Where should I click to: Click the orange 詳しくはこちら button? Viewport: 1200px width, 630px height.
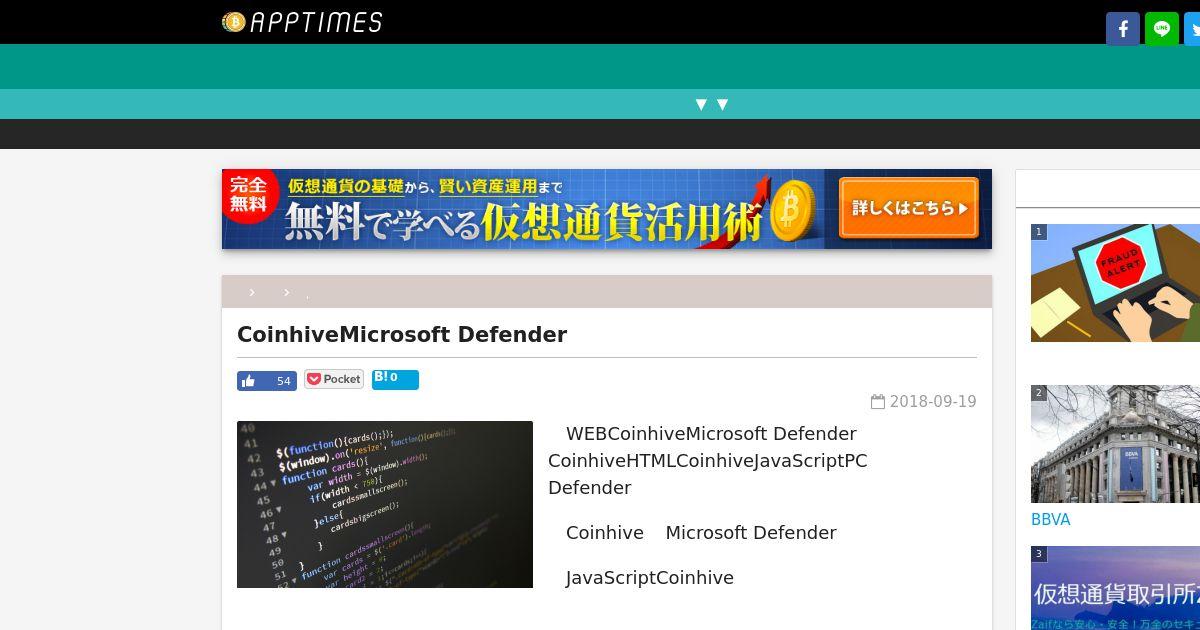point(909,208)
